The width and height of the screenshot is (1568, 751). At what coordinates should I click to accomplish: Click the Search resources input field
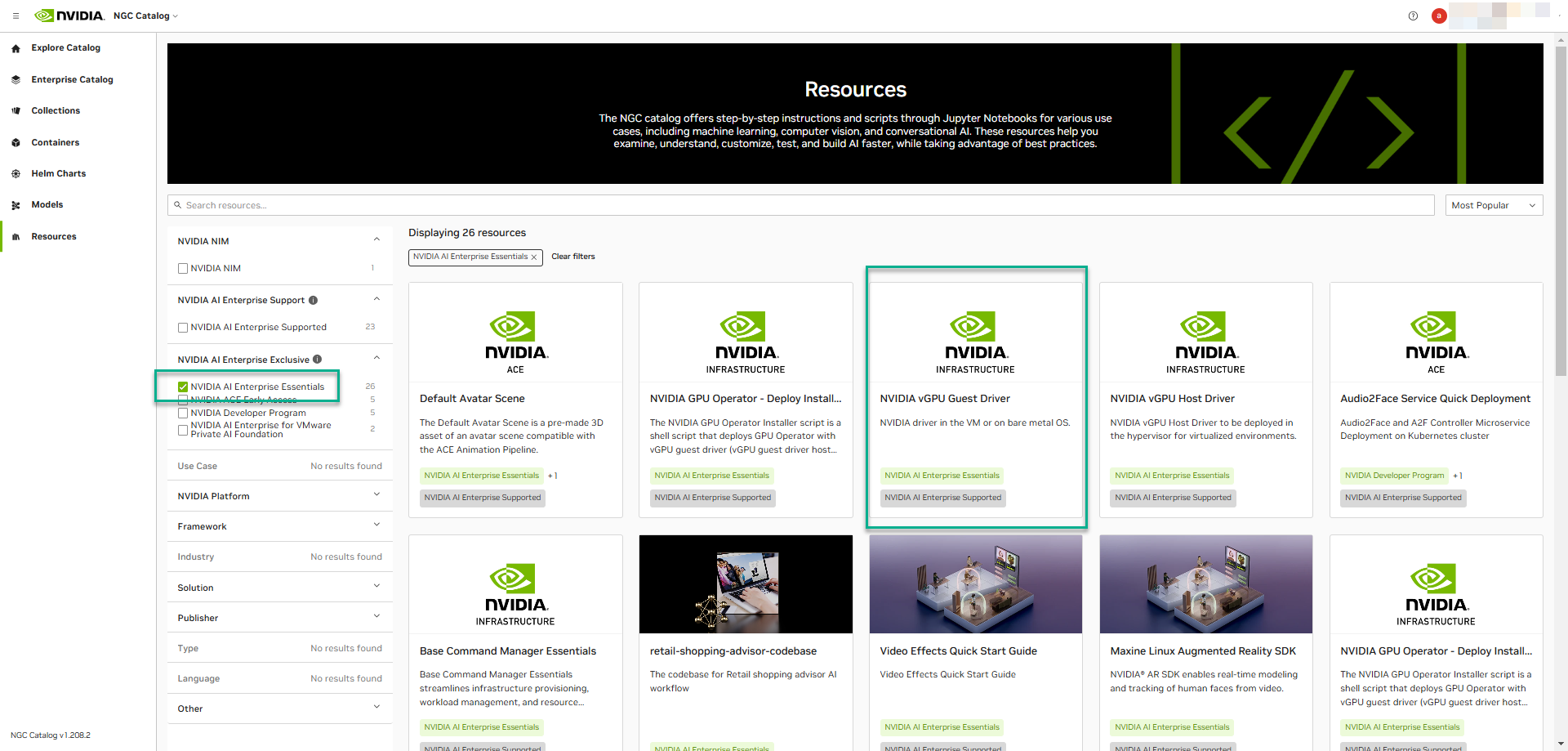tap(800, 205)
